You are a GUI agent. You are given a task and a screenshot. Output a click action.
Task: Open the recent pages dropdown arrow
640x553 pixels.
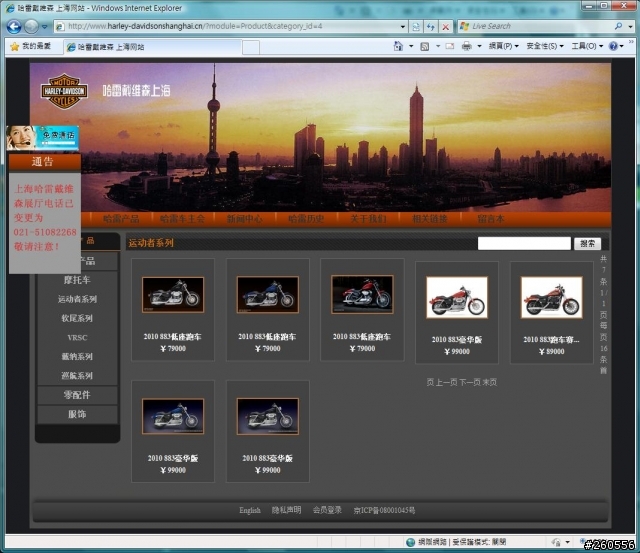(44, 27)
